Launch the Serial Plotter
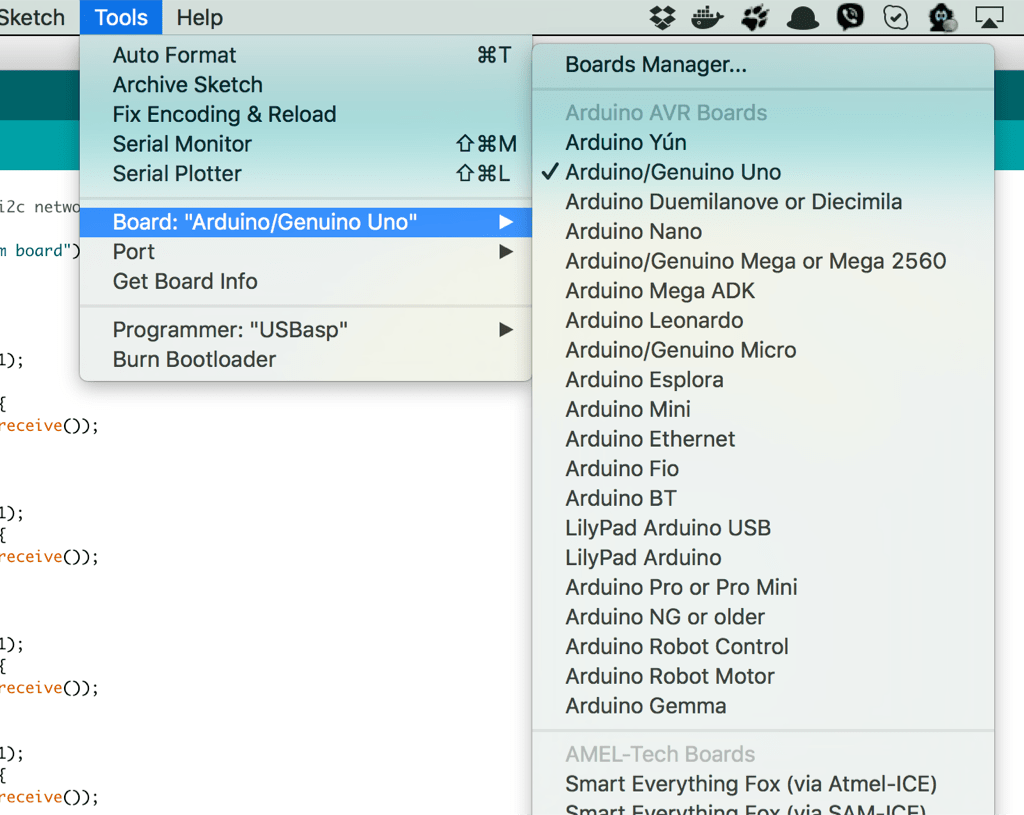 click(306, 174)
